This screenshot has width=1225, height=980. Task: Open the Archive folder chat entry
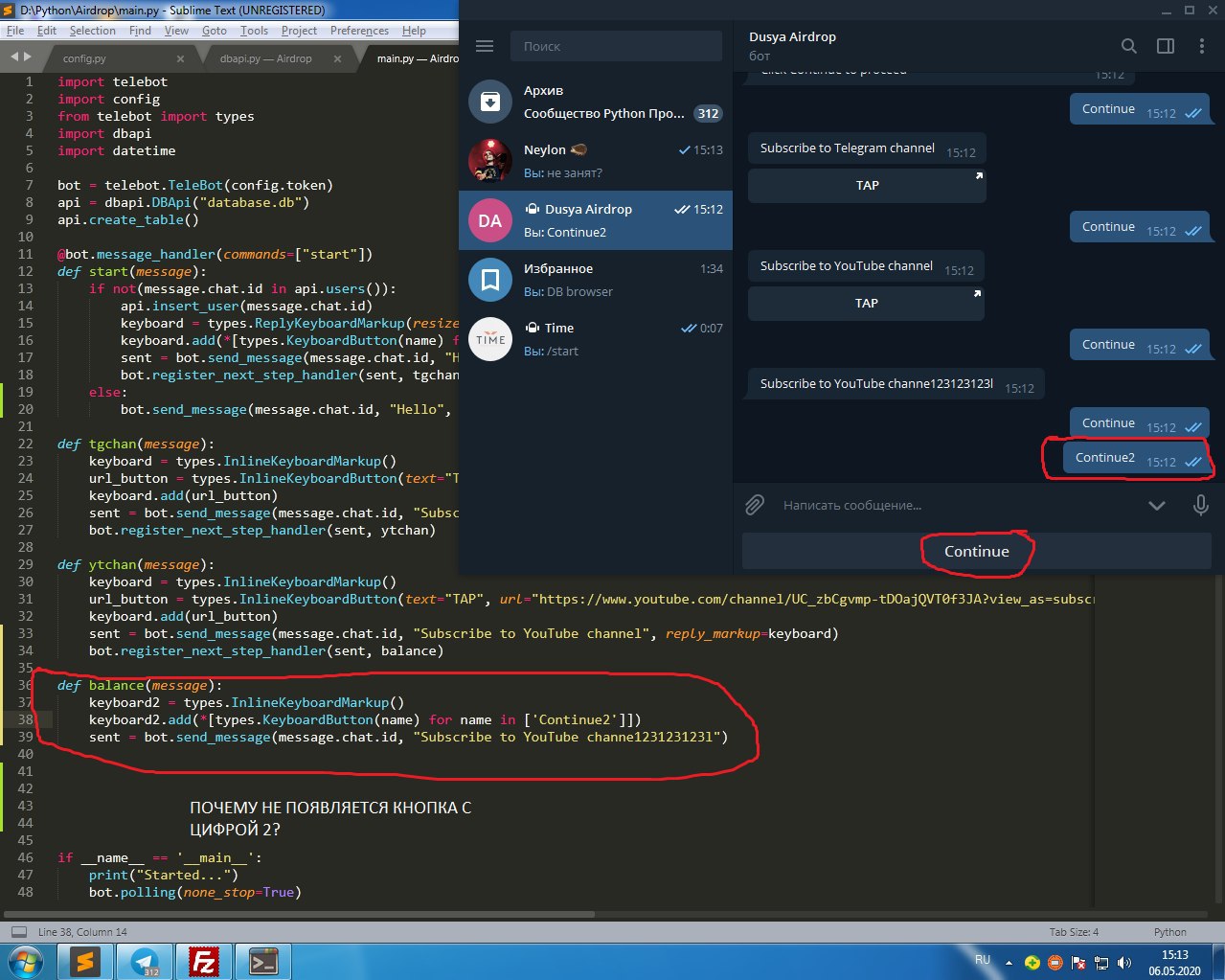(596, 102)
